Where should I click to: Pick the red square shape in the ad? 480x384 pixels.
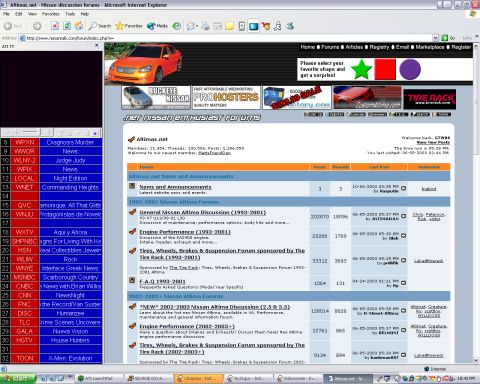click(x=385, y=69)
